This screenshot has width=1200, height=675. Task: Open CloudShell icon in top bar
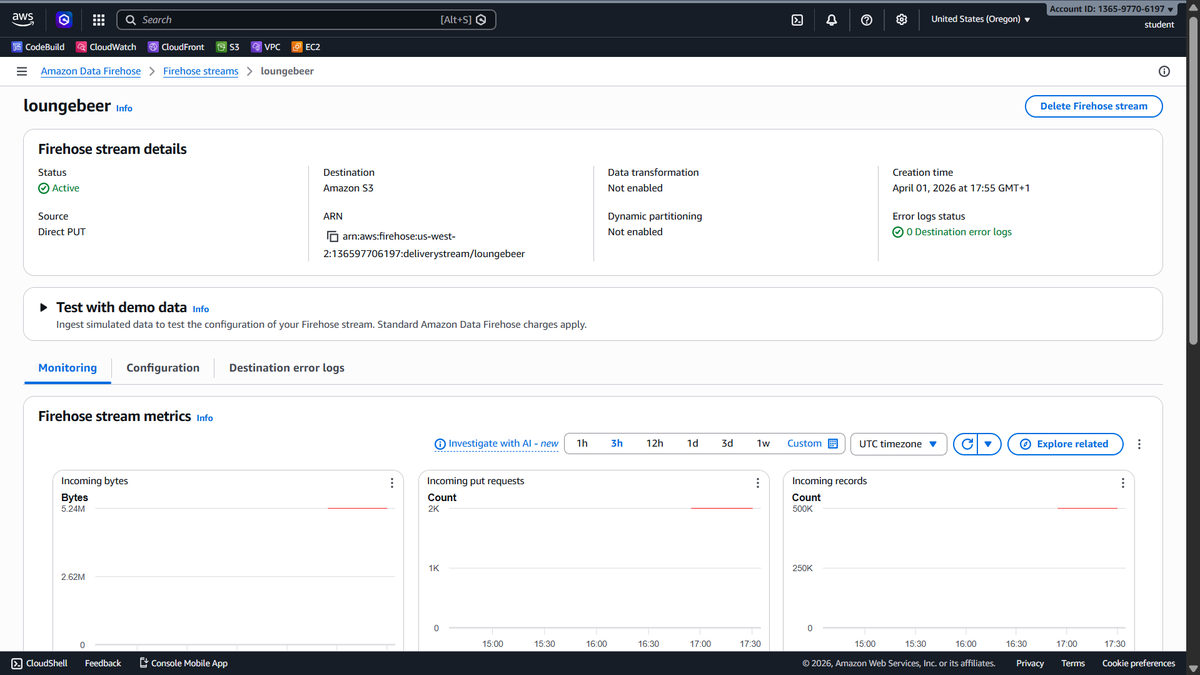(797, 19)
